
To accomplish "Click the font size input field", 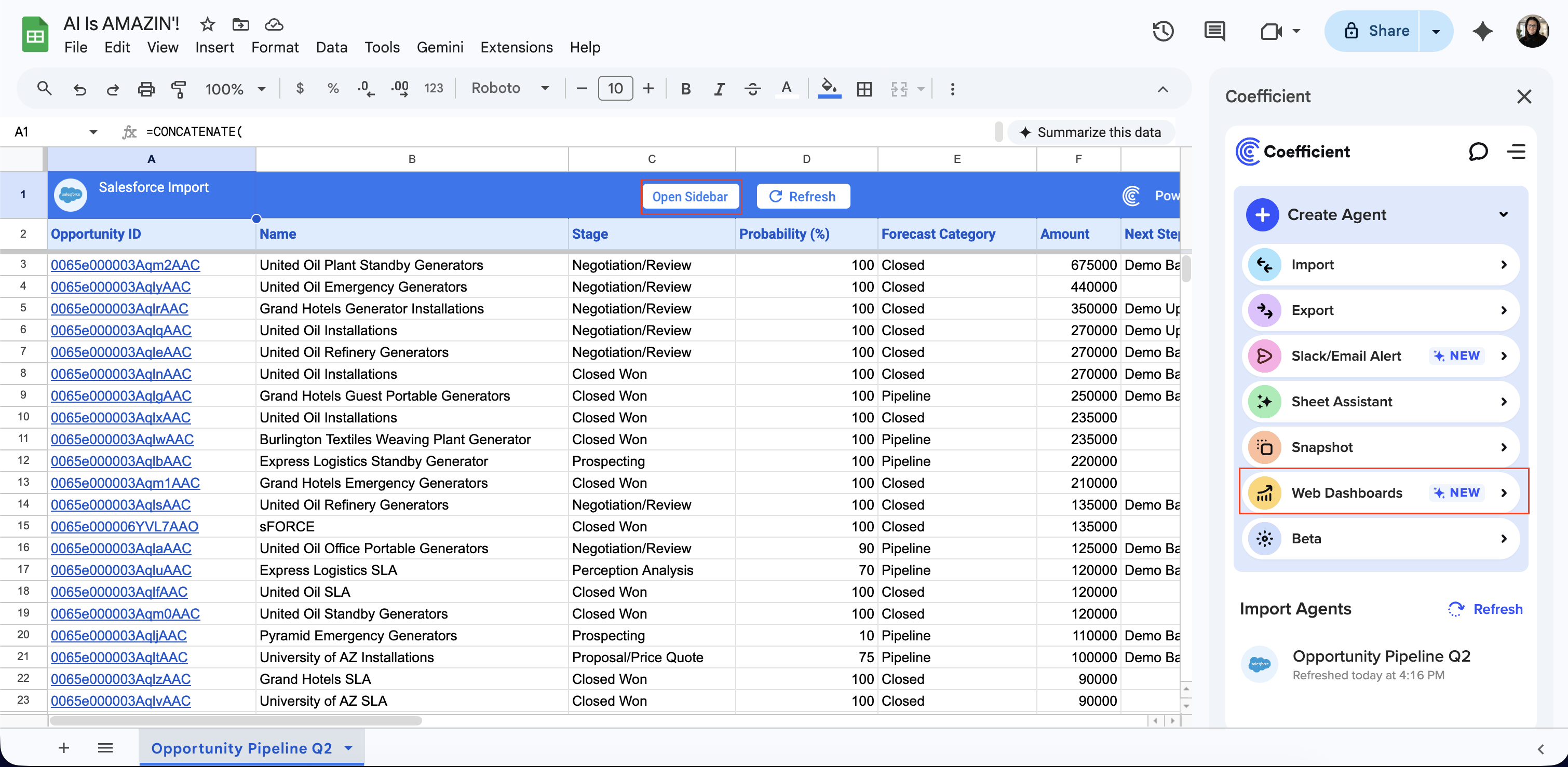I will [615, 89].
